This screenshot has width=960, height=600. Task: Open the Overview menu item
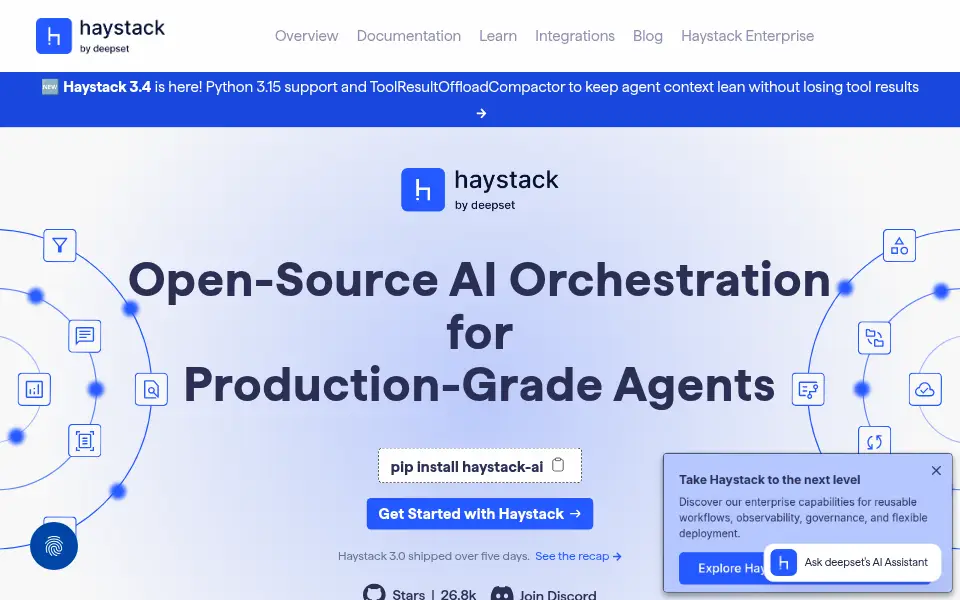pyautogui.click(x=306, y=36)
